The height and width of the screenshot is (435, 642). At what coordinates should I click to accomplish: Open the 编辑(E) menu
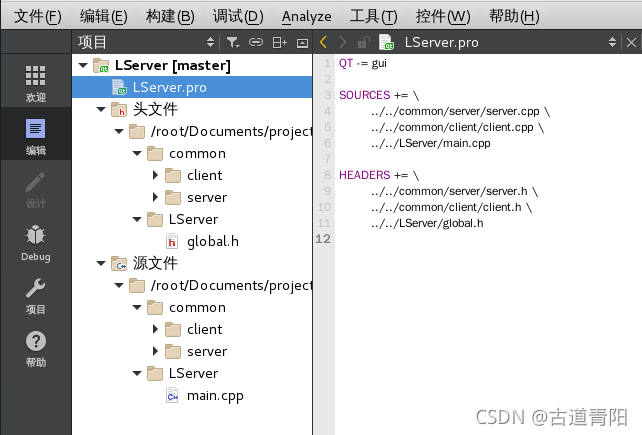[x=104, y=16]
